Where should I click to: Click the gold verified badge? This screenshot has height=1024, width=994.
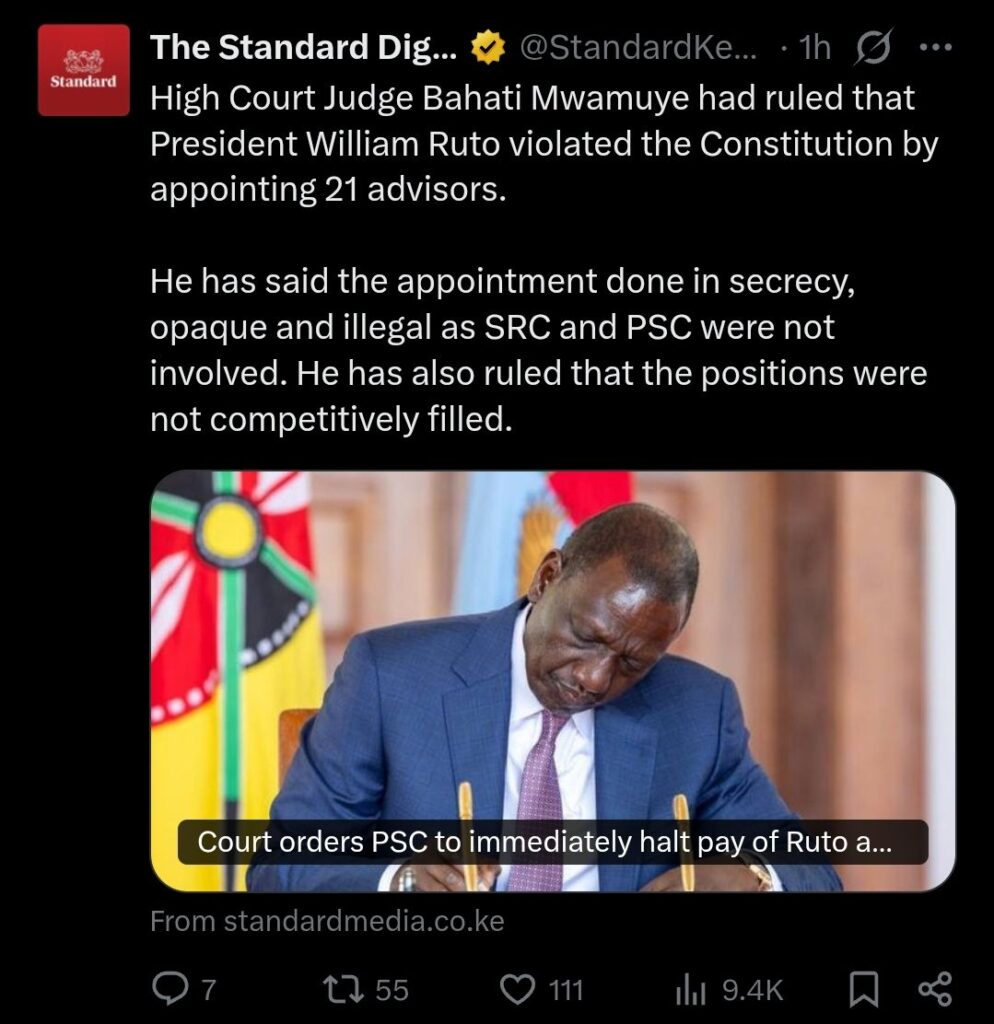[x=489, y=48]
